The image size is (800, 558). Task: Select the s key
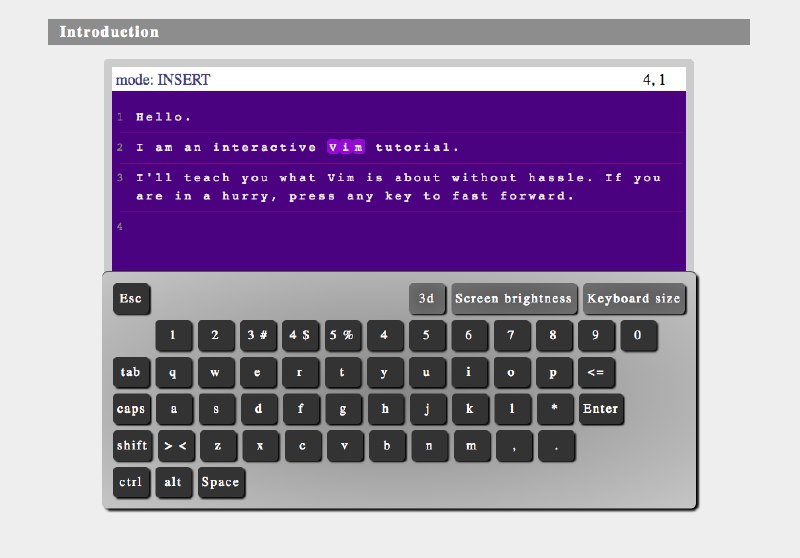click(x=217, y=409)
